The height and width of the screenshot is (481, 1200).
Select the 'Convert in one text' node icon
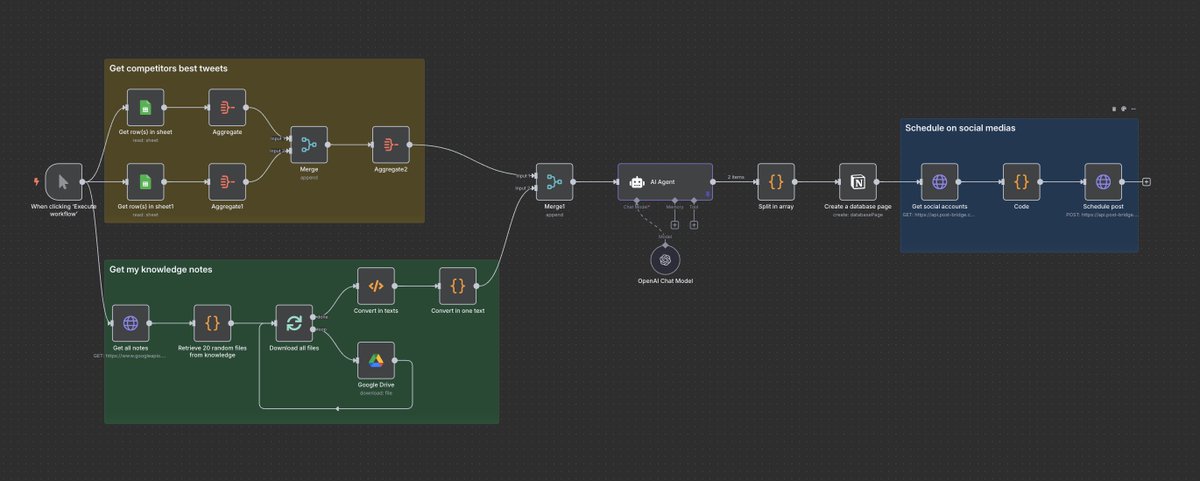pyautogui.click(x=458, y=286)
